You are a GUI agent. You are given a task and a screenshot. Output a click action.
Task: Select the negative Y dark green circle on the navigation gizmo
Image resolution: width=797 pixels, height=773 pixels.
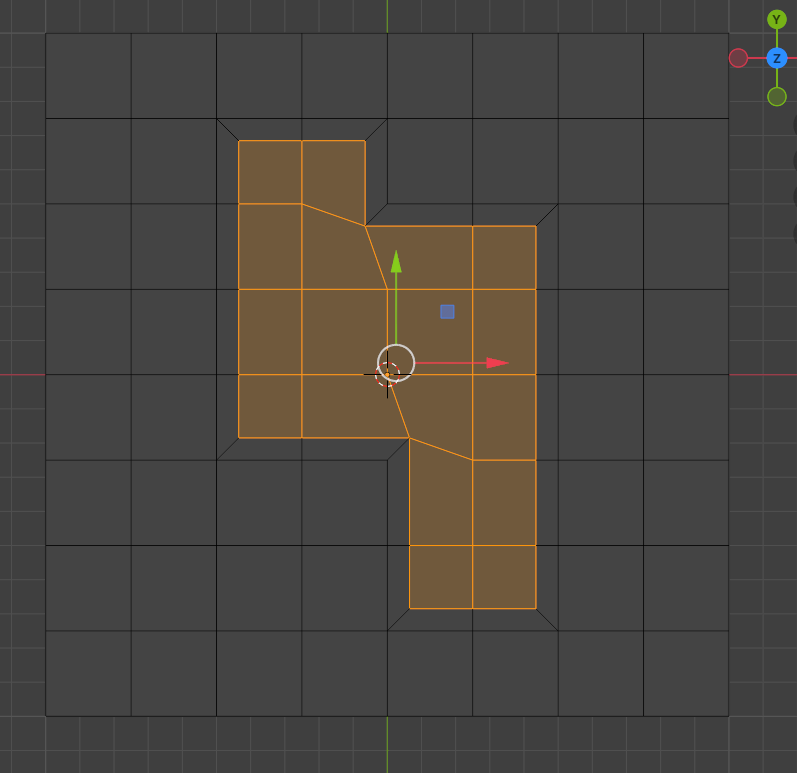(x=777, y=97)
